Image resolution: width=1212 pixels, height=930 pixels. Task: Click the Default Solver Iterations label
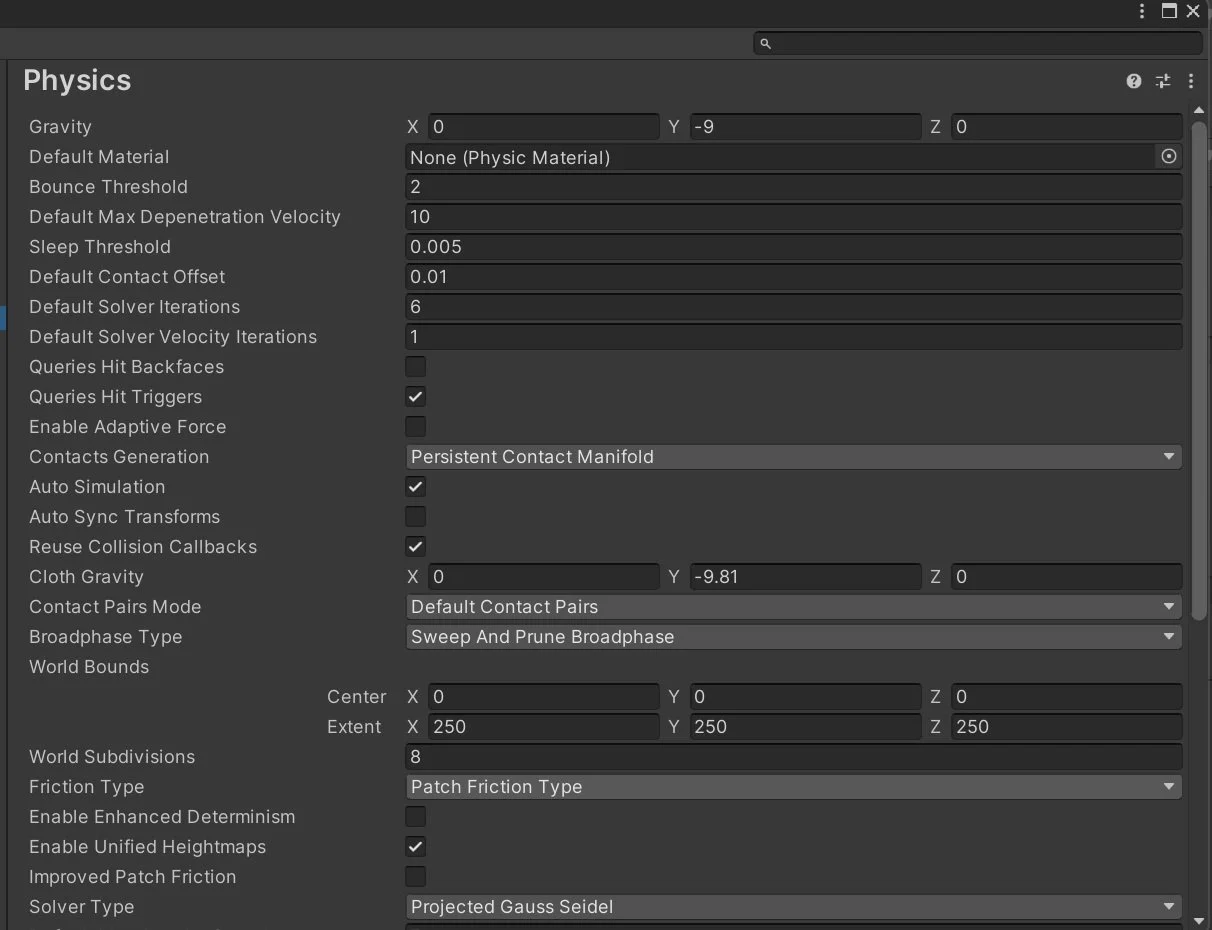(134, 306)
